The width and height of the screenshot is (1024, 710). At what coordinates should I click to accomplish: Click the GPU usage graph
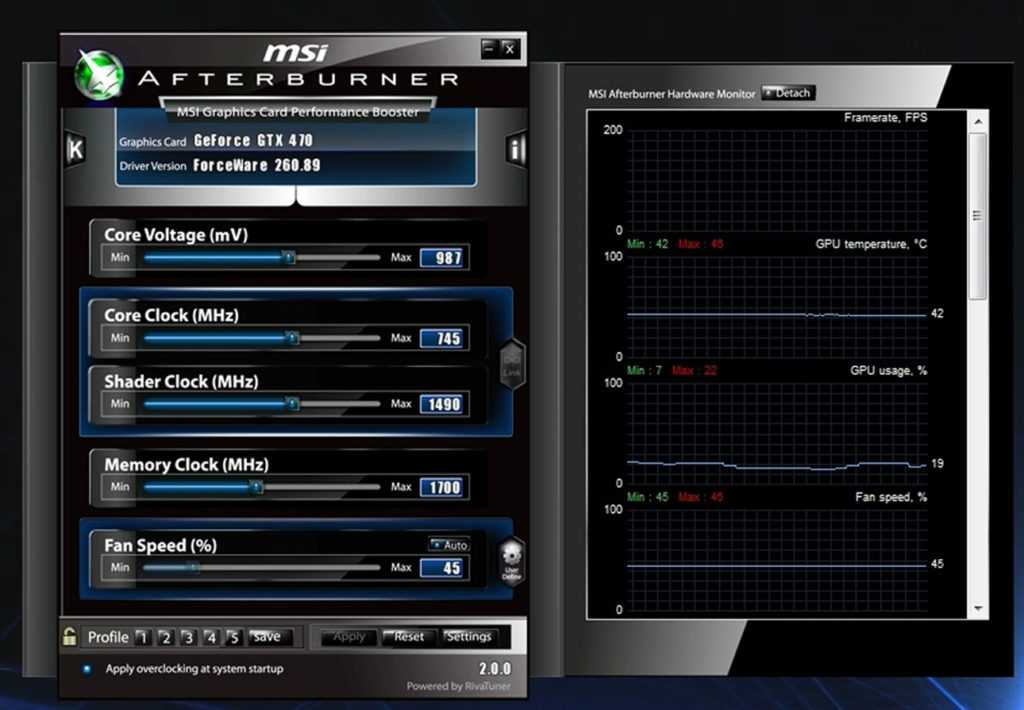point(777,434)
